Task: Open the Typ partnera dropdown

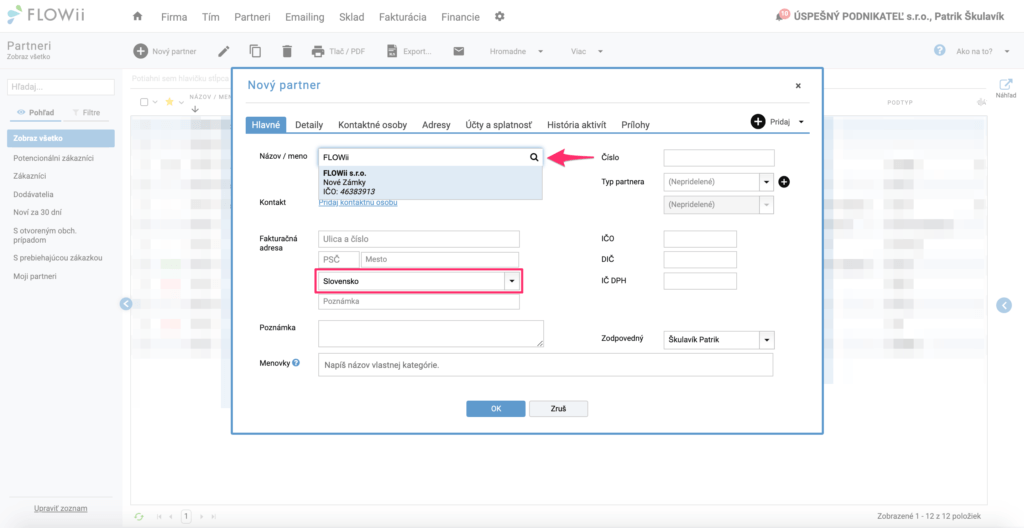Action: point(766,182)
